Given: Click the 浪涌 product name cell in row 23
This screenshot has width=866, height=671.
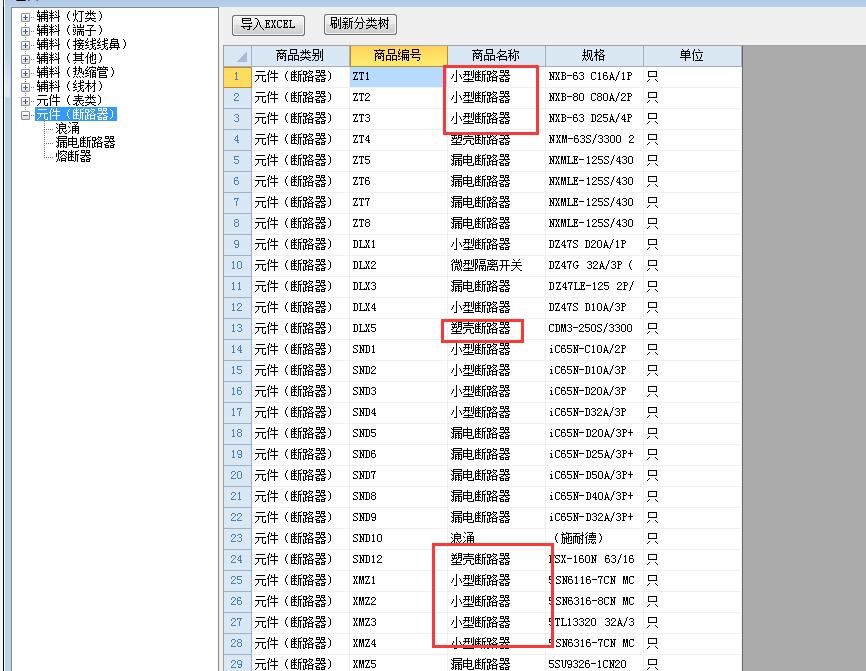Looking at the screenshot, I should point(496,538).
